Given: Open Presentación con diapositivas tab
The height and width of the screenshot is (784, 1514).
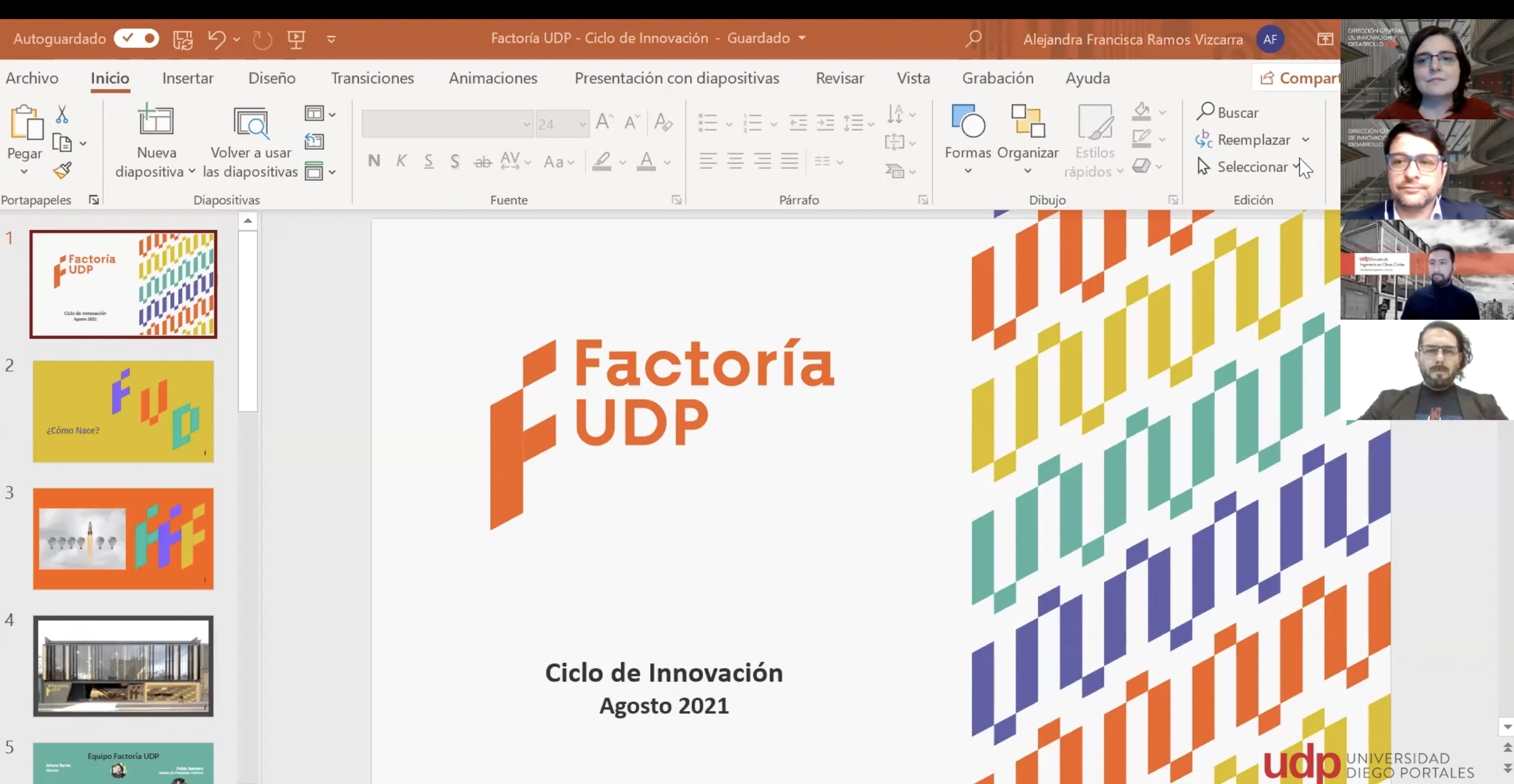Looking at the screenshot, I should [677, 78].
